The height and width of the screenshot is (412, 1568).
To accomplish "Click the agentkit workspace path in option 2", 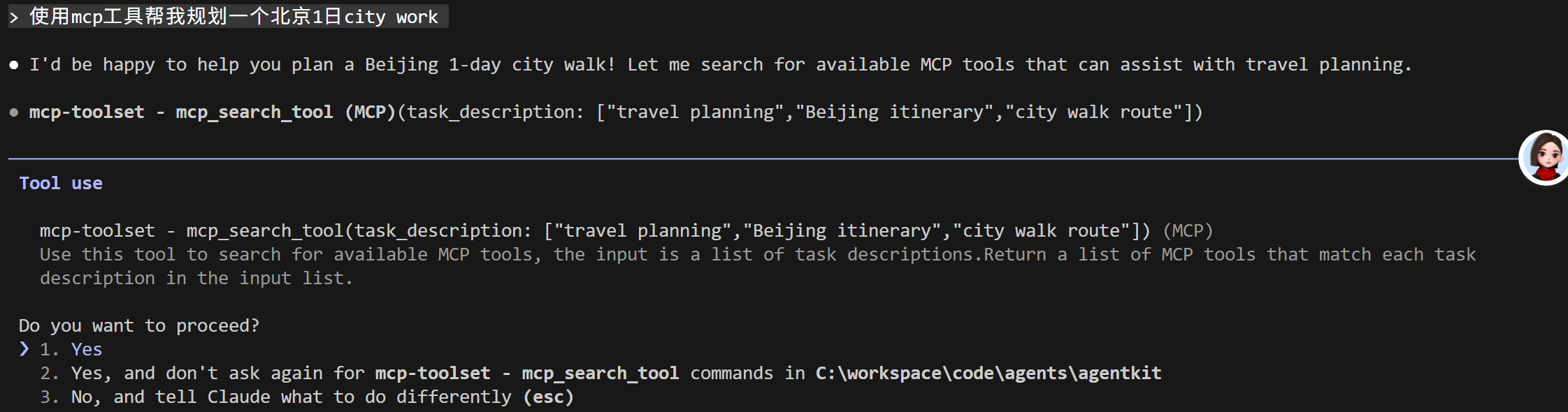I will tap(988, 373).
